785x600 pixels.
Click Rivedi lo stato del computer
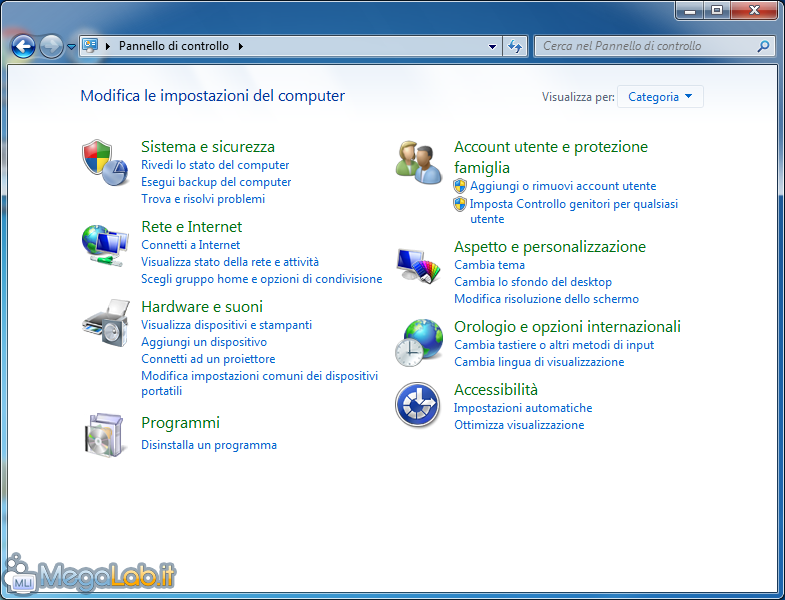point(215,165)
